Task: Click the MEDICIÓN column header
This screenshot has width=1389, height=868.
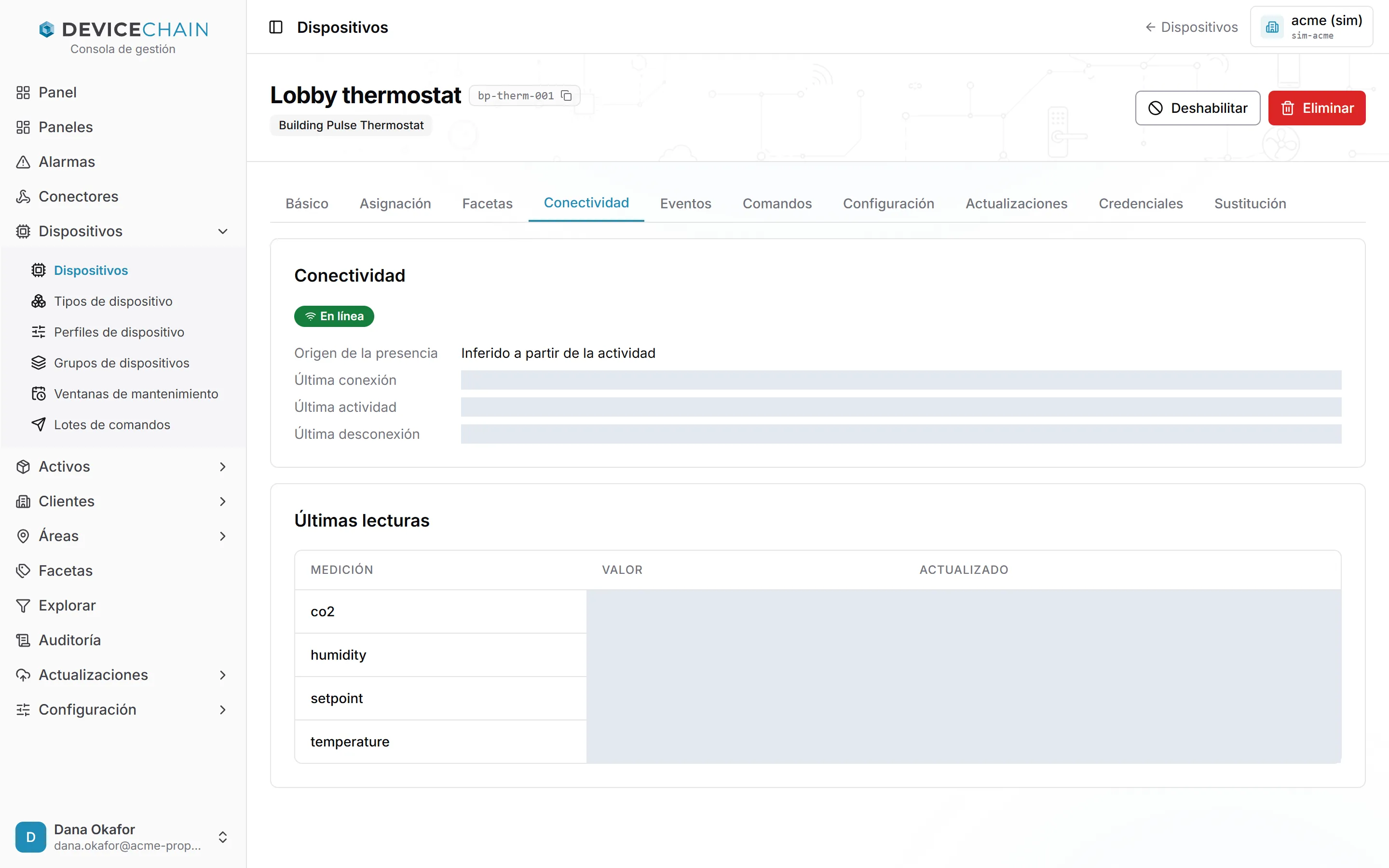Action: tap(341, 570)
